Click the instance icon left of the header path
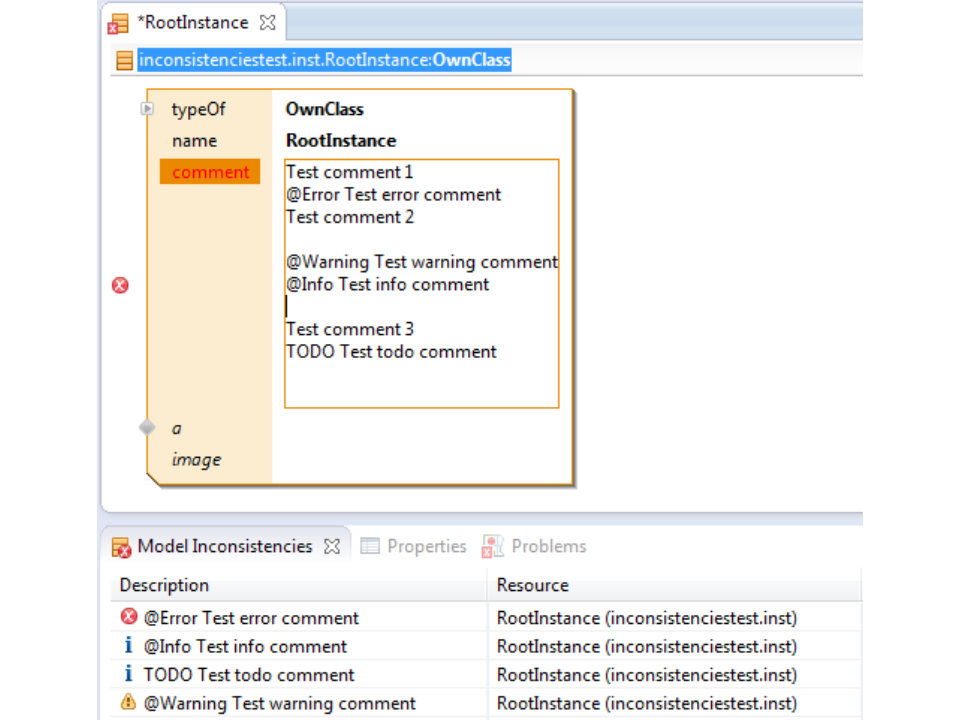This screenshot has height=720, width=960. tap(124, 61)
